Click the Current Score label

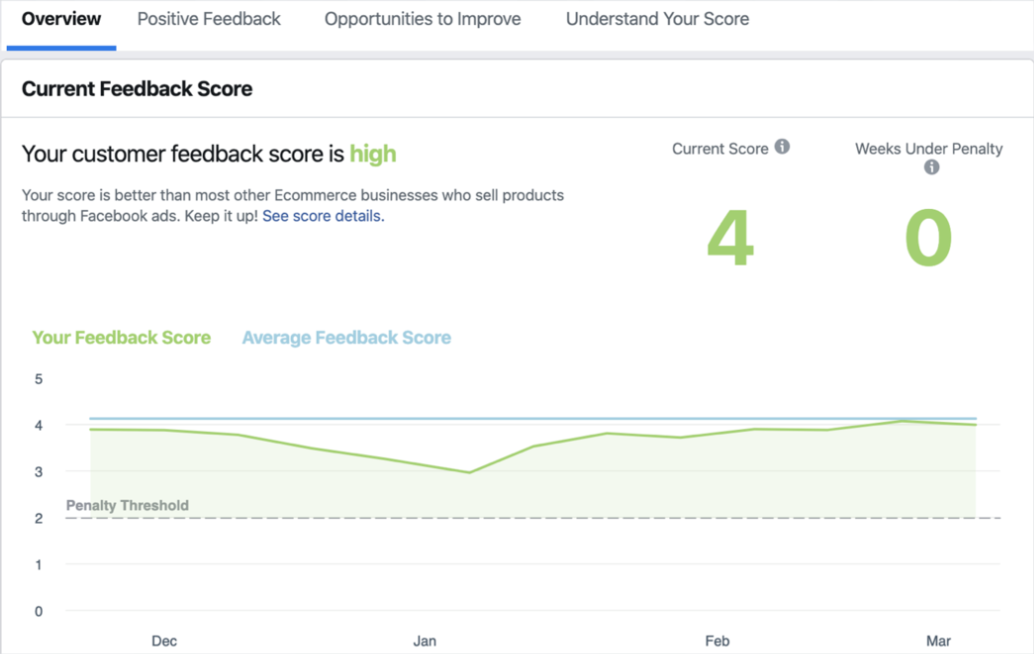tap(720, 149)
